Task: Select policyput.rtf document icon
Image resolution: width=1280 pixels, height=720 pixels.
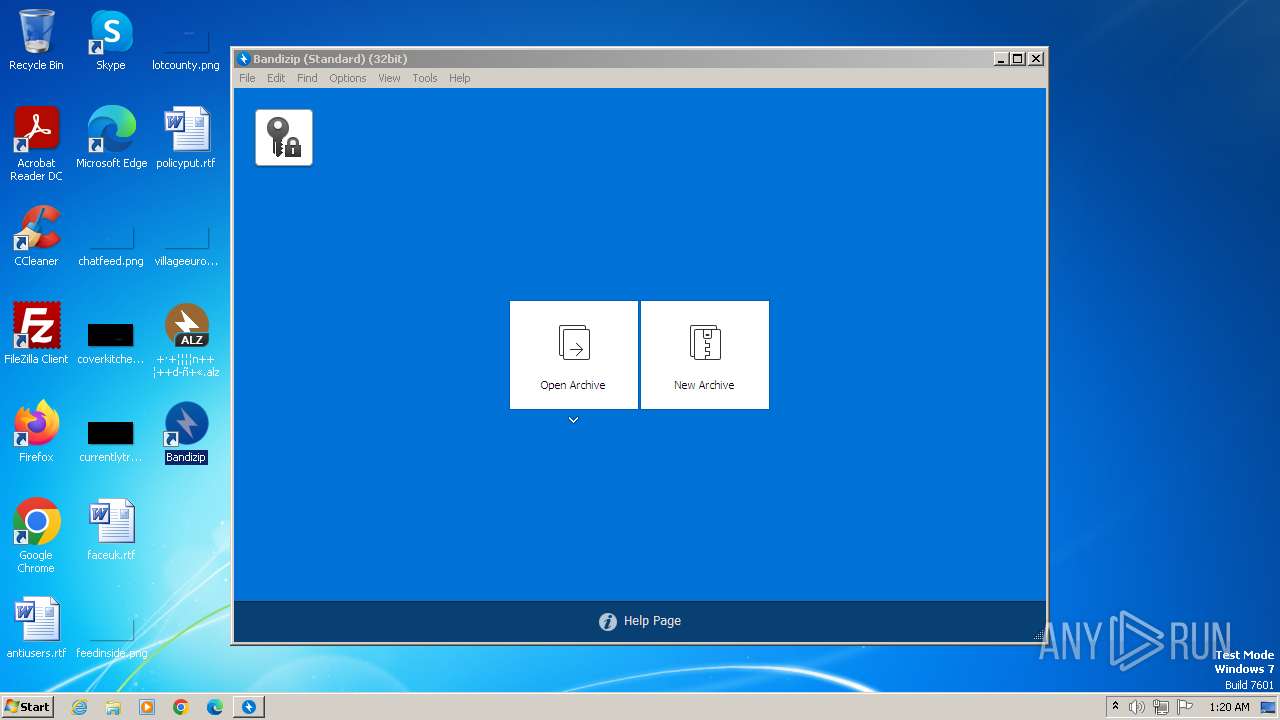Action: [186, 138]
